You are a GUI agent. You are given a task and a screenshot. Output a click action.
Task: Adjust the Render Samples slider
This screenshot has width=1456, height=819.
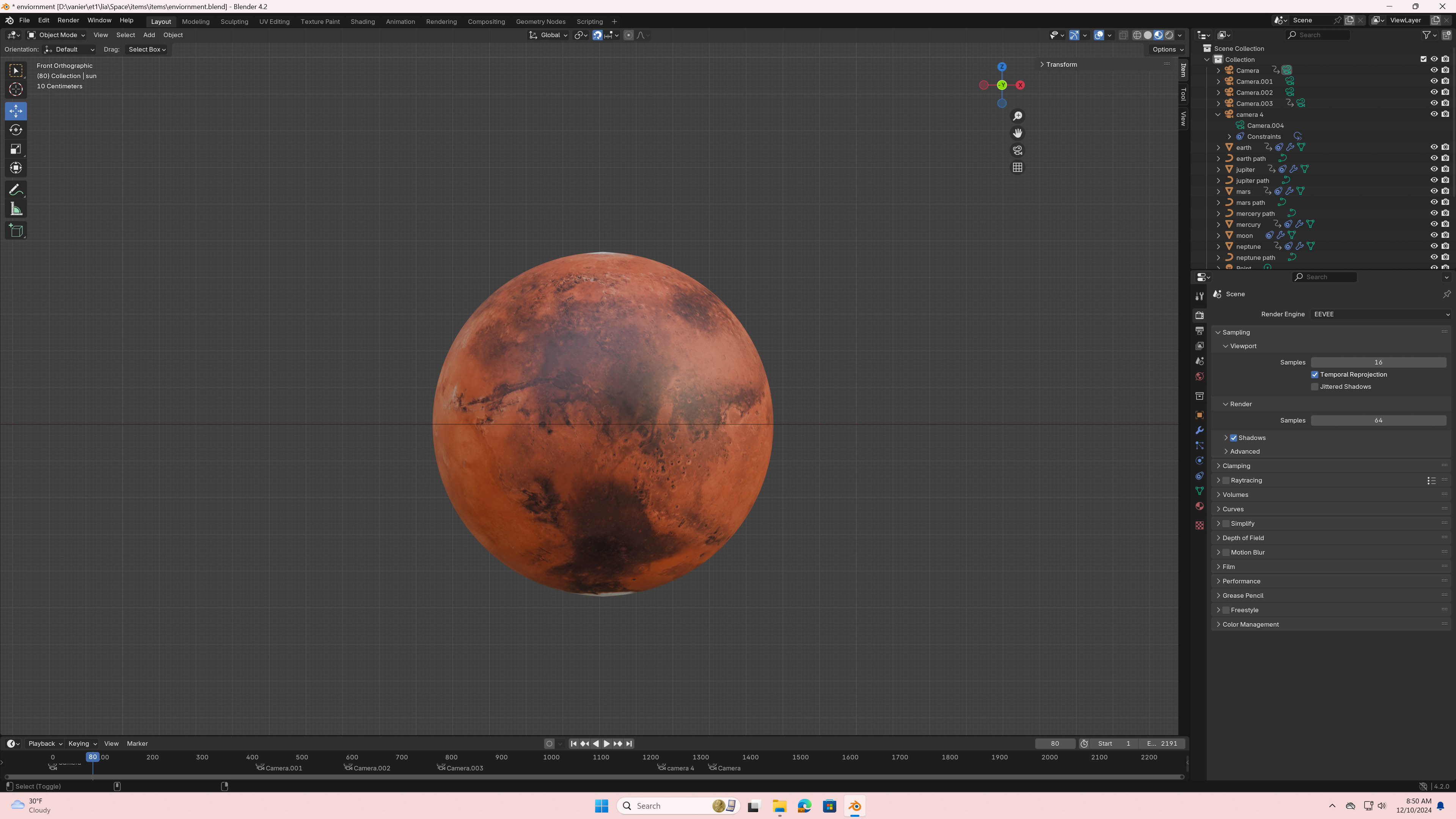tap(1378, 421)
